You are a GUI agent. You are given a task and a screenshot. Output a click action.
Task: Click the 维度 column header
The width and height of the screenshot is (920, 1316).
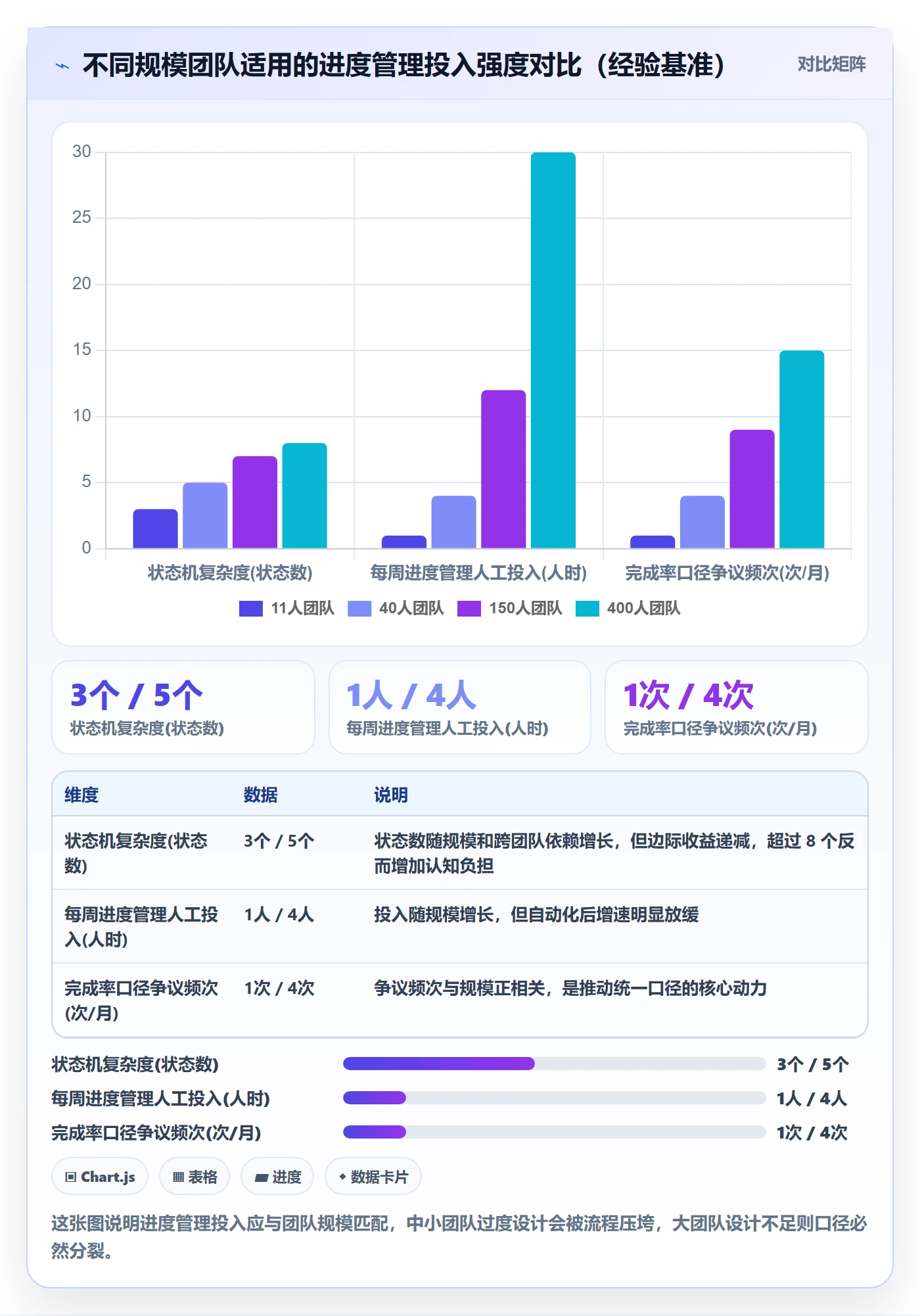pyautogui.click(x=81, y=795)
